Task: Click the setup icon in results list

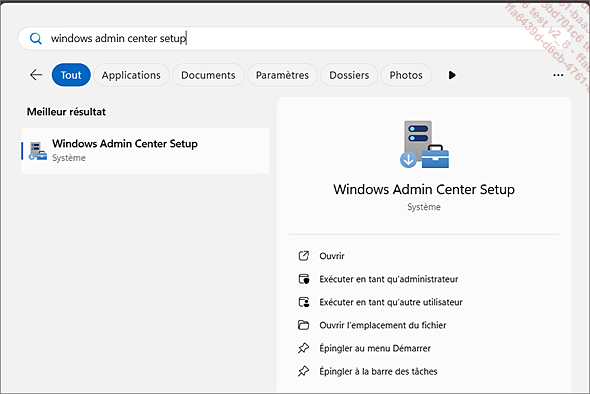Action: click(x=38, y=151)
